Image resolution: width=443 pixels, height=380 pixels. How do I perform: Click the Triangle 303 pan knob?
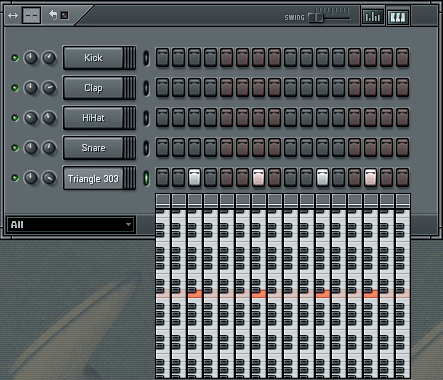tap(31, 178)
